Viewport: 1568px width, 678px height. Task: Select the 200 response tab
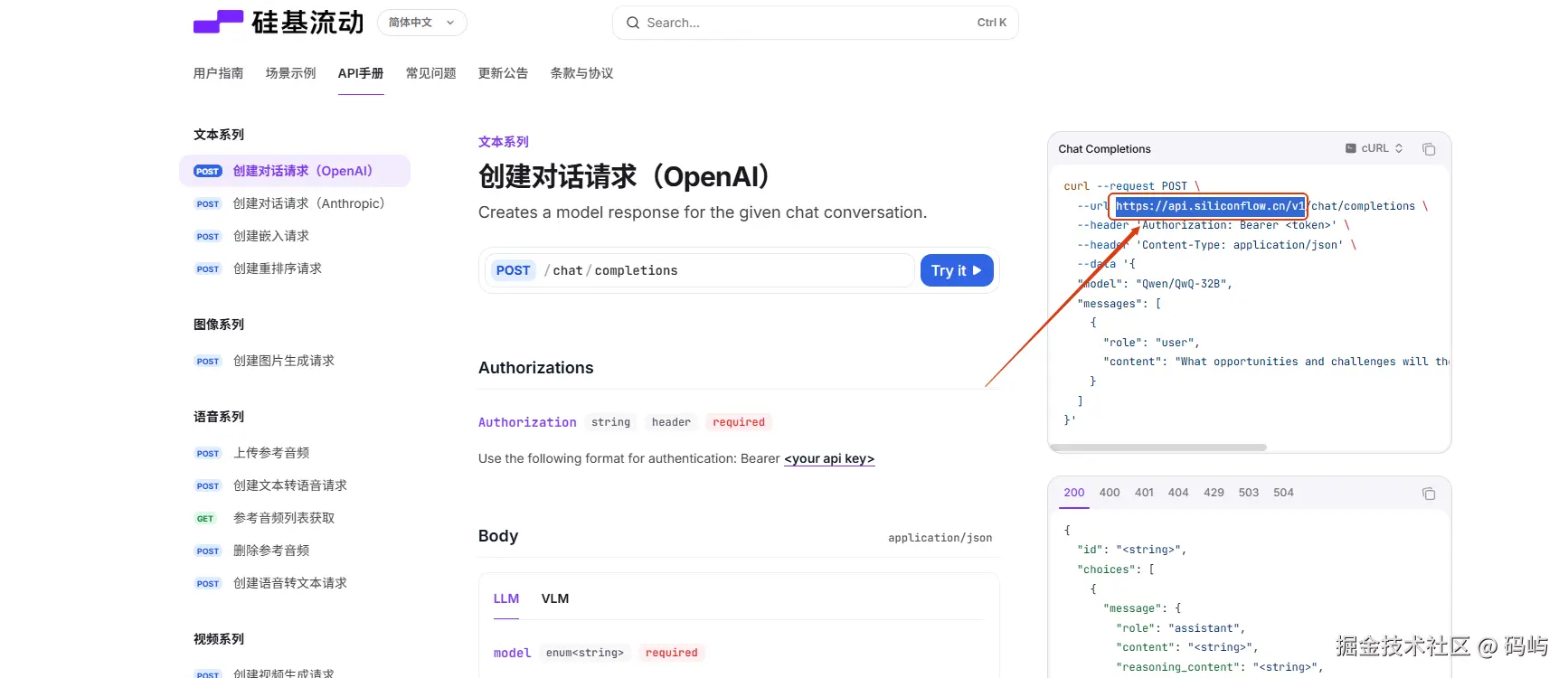pyautogui.click(x=1074, y=493)
